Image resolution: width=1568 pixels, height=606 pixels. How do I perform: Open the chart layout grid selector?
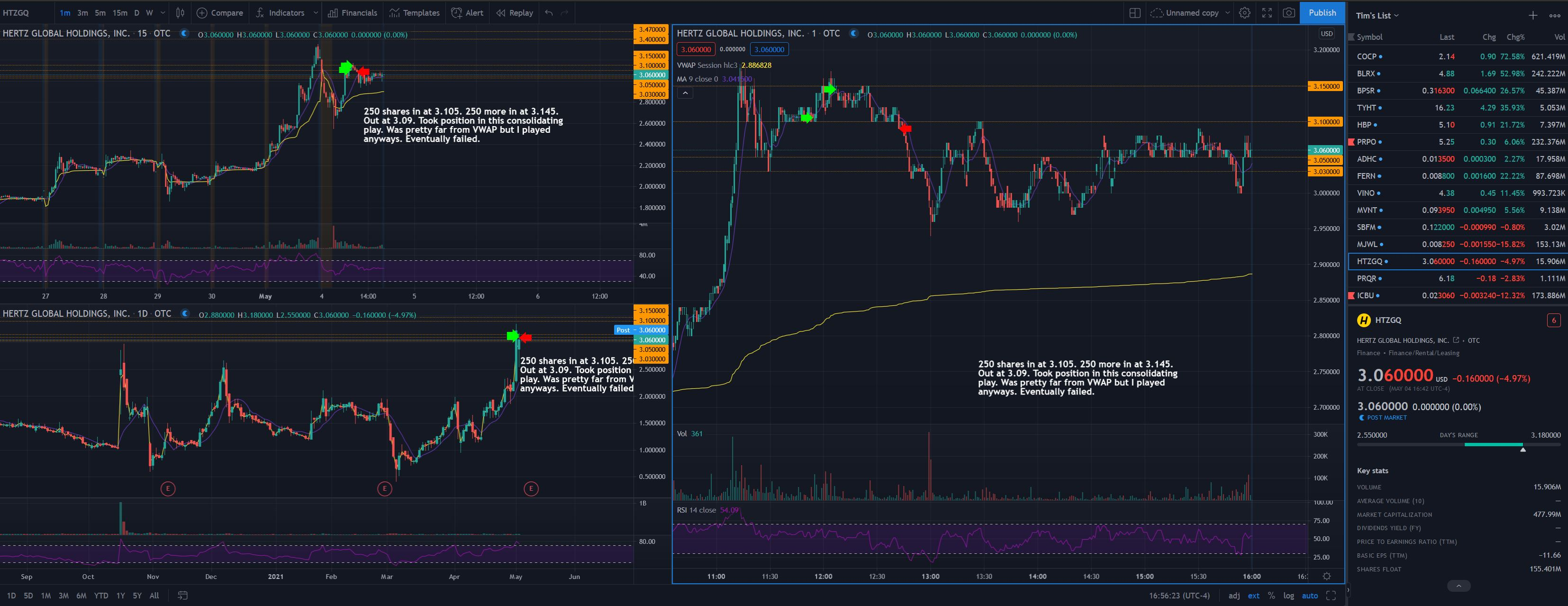1134,13
